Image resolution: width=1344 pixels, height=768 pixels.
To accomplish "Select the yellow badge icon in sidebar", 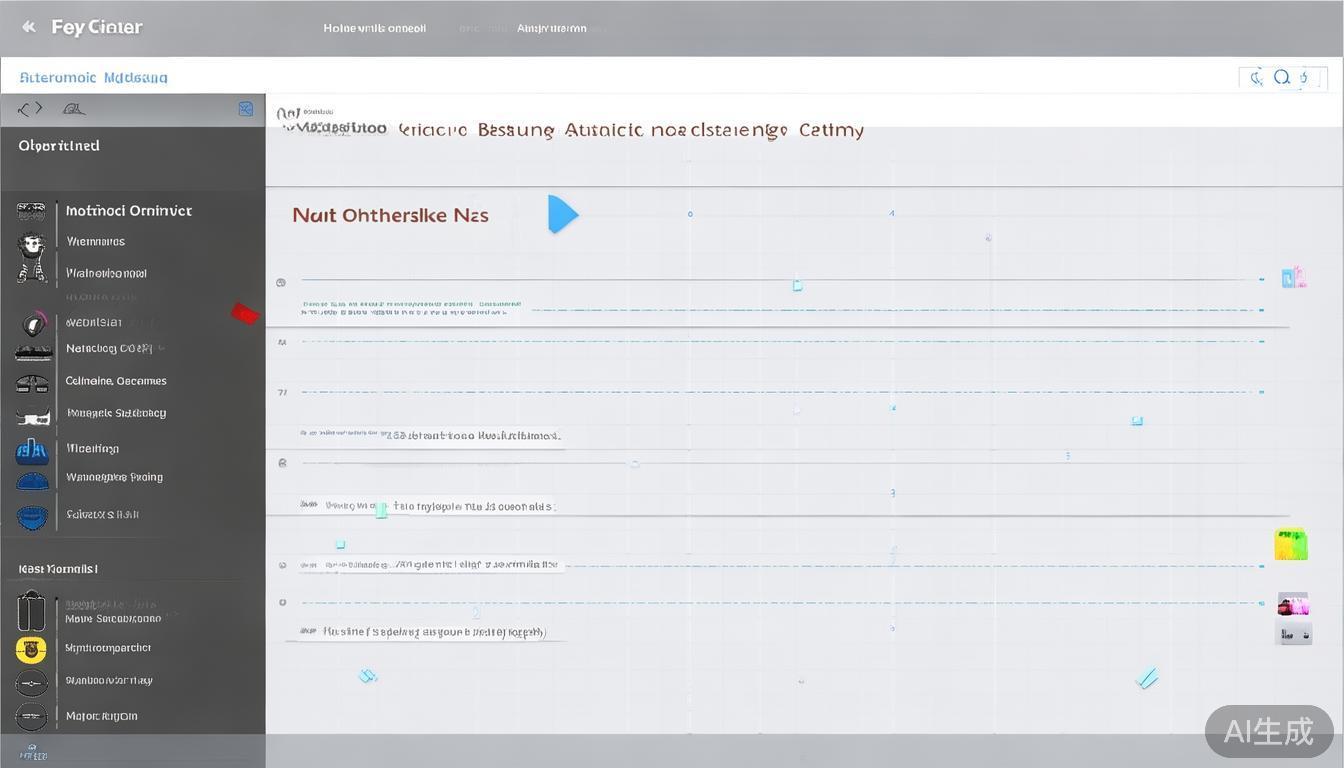I will [x=31, y=649].
